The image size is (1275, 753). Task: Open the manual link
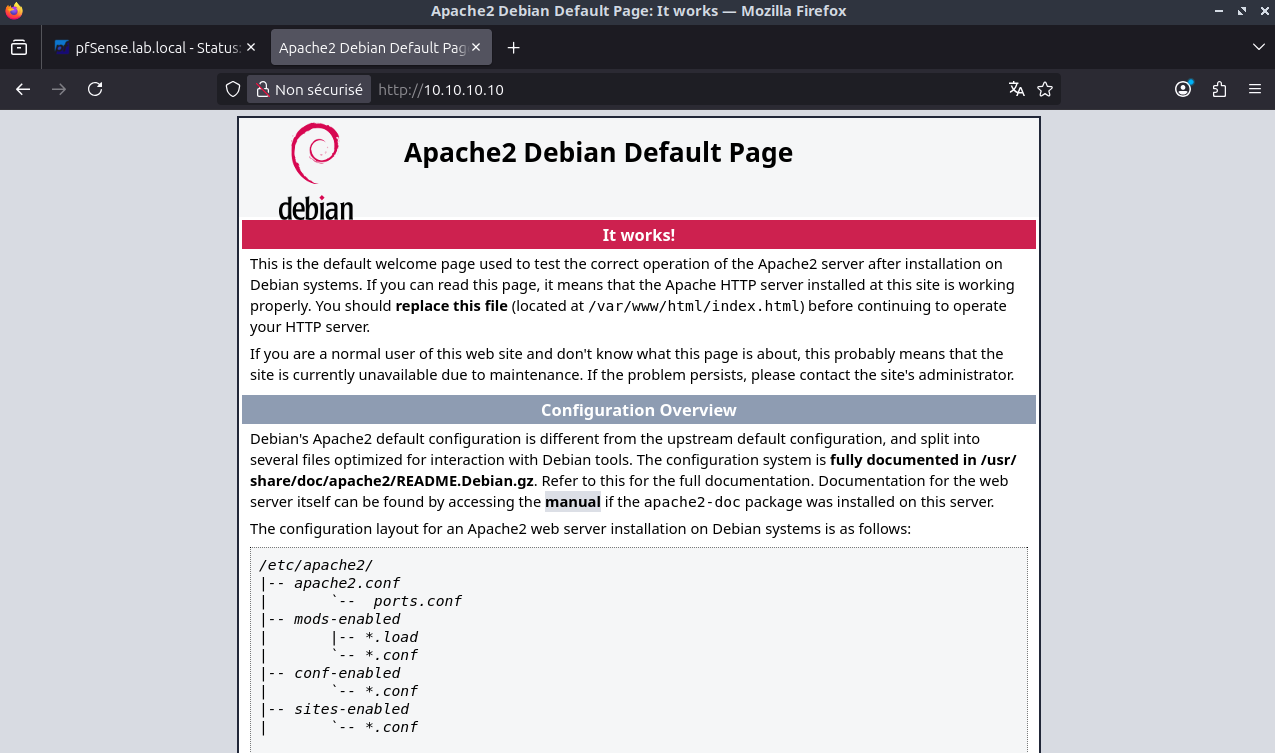[x=572, y=502]
